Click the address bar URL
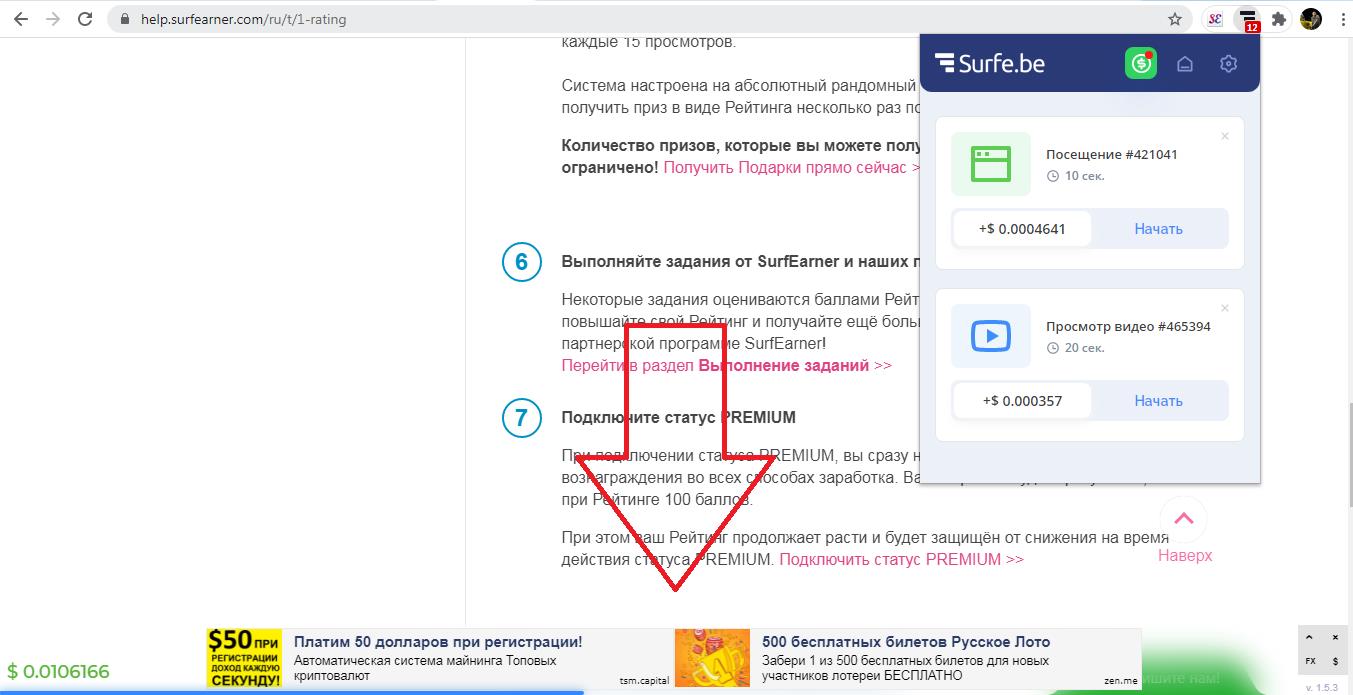This screenshot has width=1353, height=695. [x=244, y=19]
